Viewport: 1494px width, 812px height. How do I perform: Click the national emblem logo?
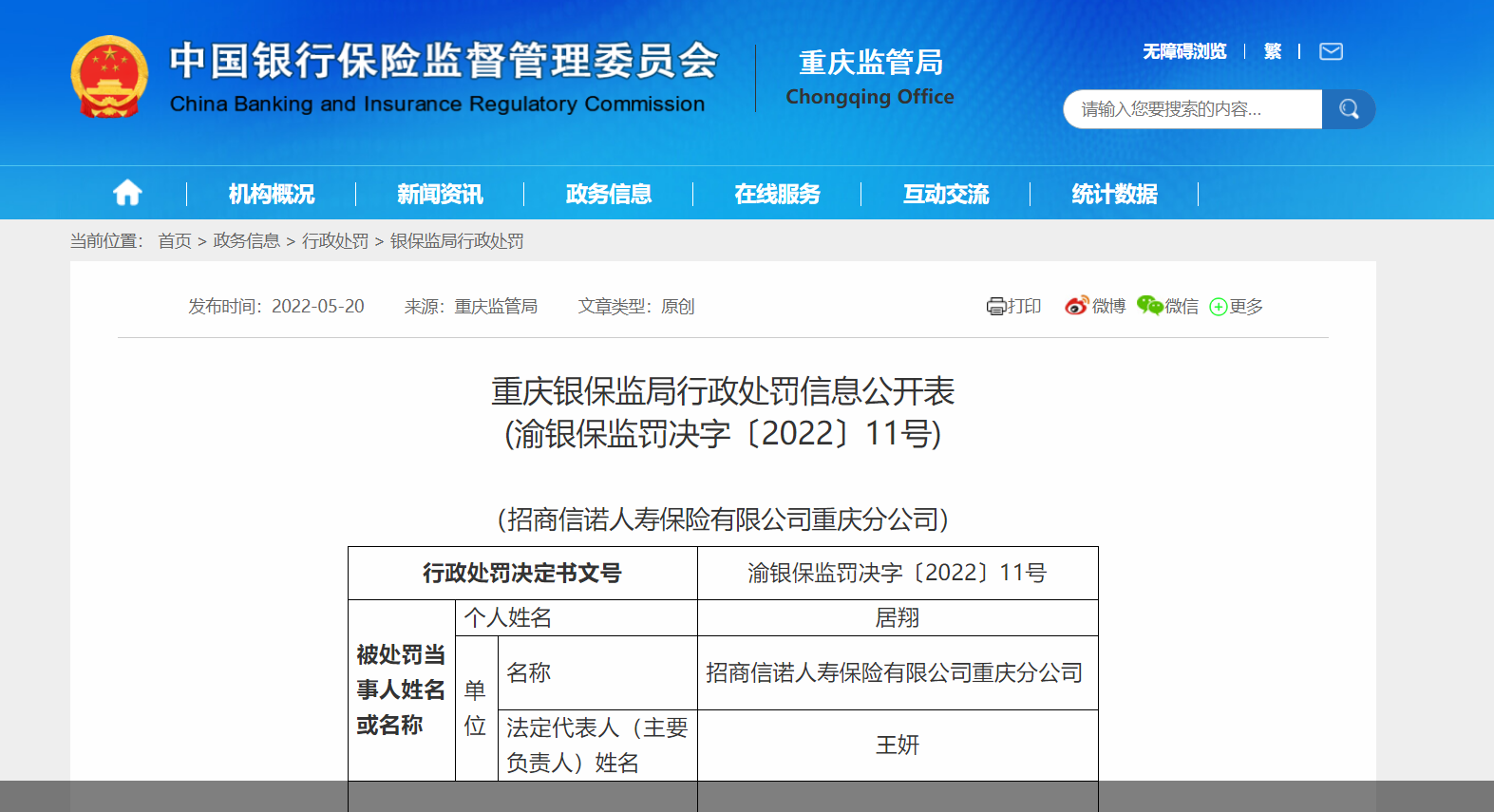pos(109,77)
